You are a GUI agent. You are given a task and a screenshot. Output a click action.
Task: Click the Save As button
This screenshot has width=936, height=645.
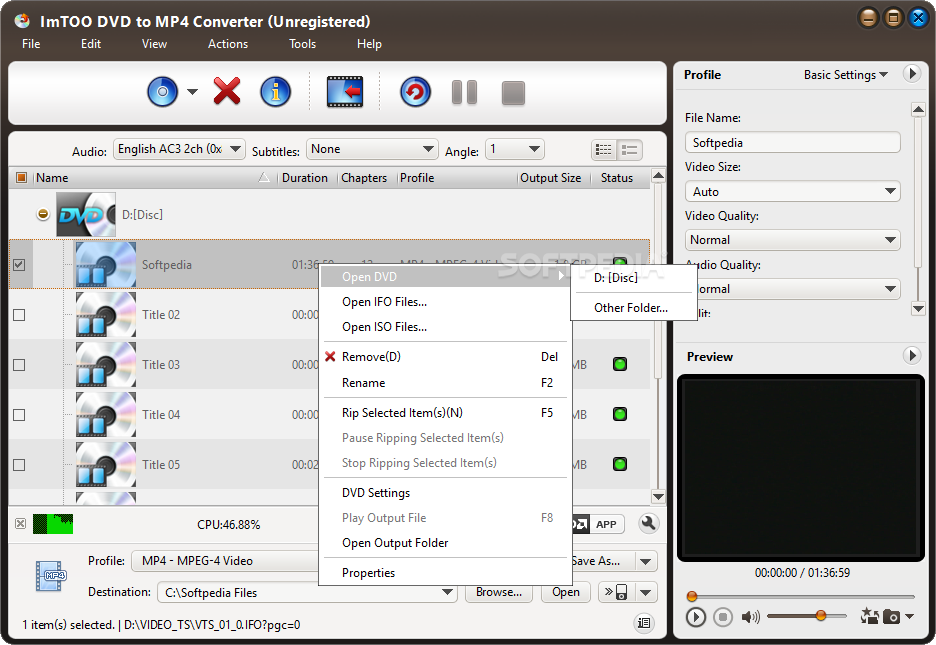point(602,561)
